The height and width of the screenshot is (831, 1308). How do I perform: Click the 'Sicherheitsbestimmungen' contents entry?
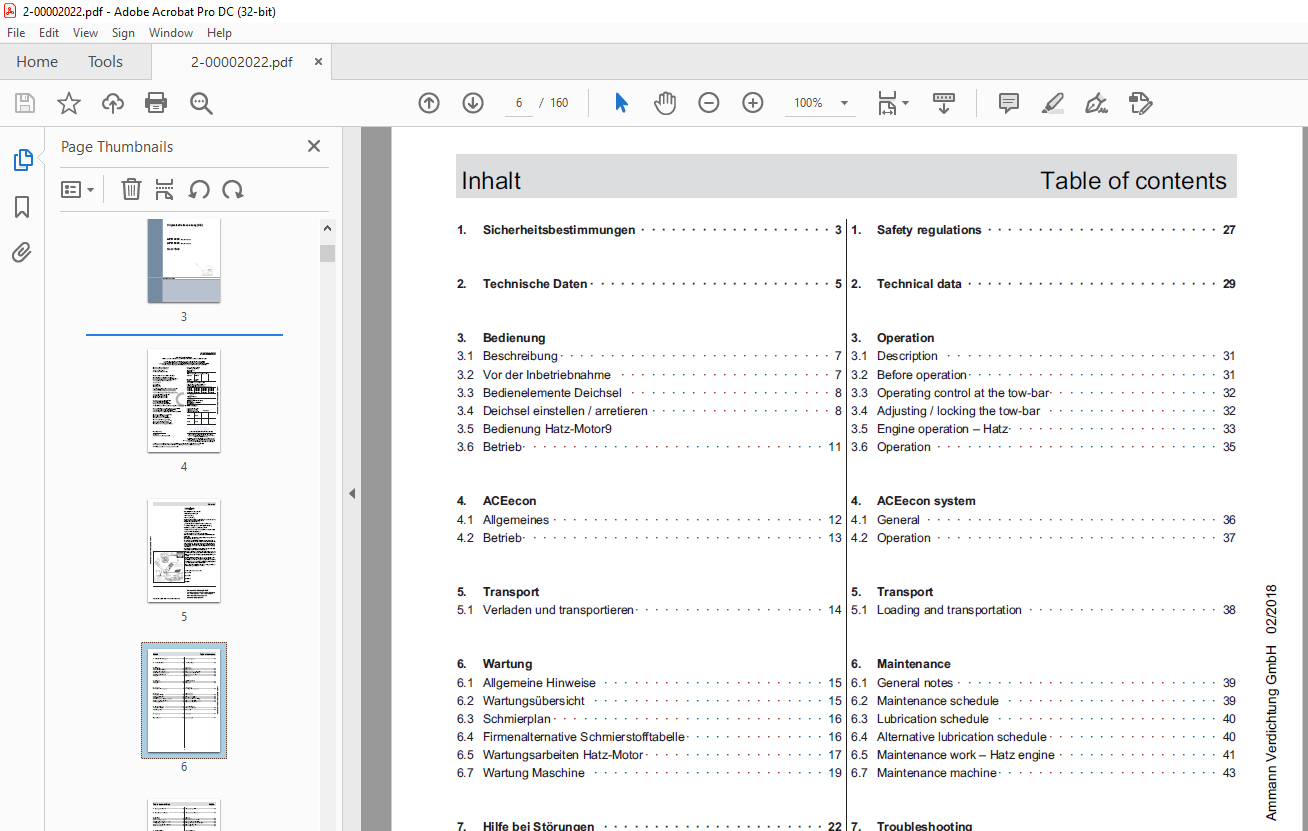(x=559, y=230)
